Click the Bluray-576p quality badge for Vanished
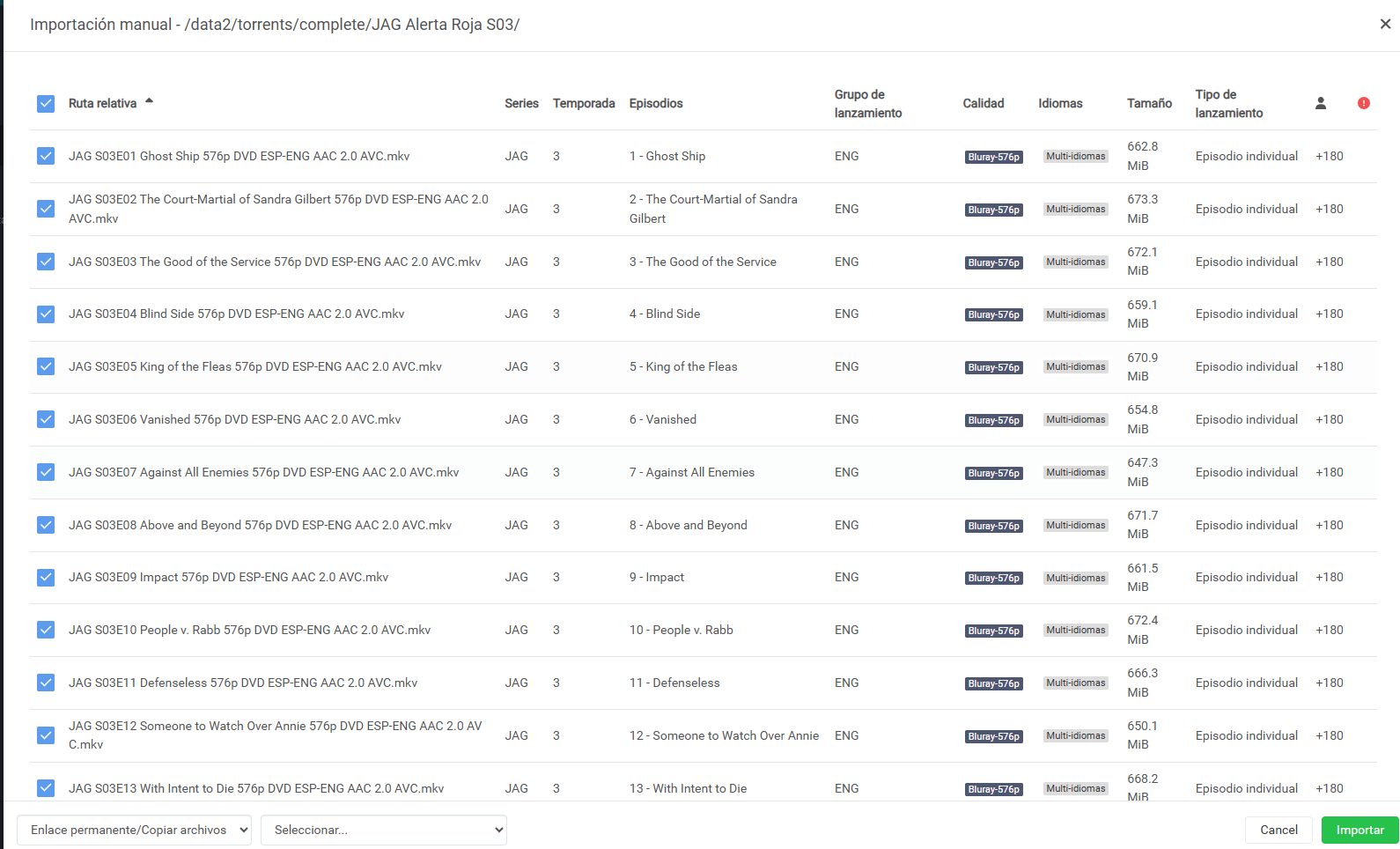The image size is (1400, 849). click(993, 420)
